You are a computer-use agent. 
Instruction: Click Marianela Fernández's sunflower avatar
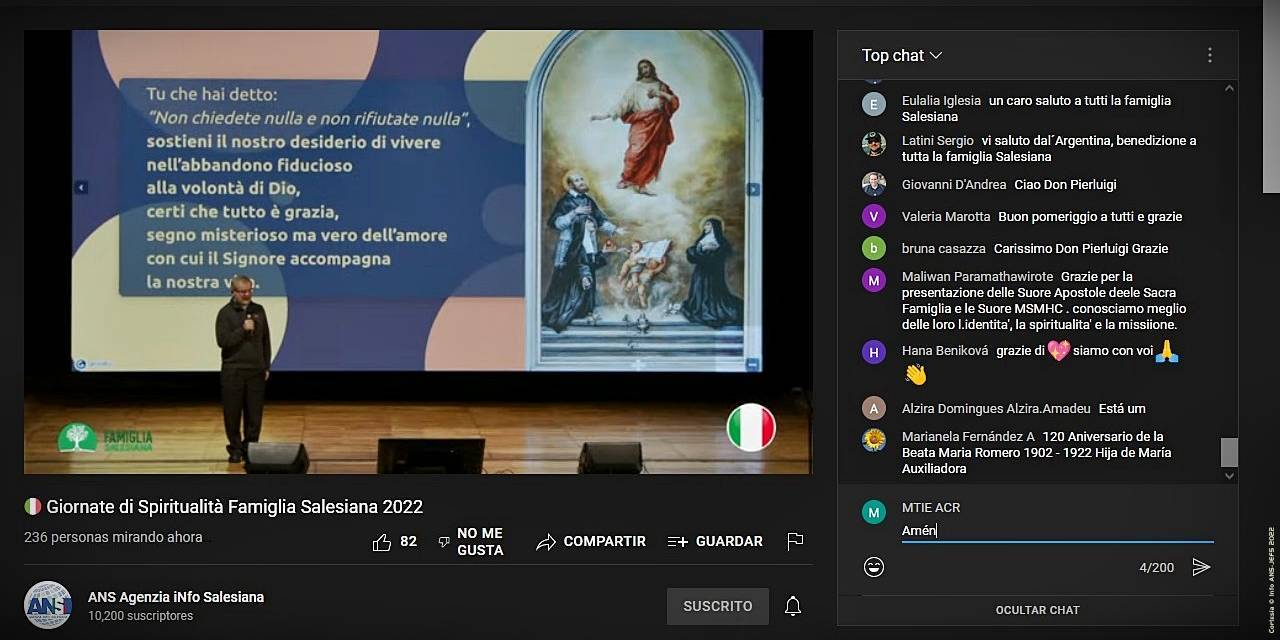pyautogui.click(x=874, y=440)
